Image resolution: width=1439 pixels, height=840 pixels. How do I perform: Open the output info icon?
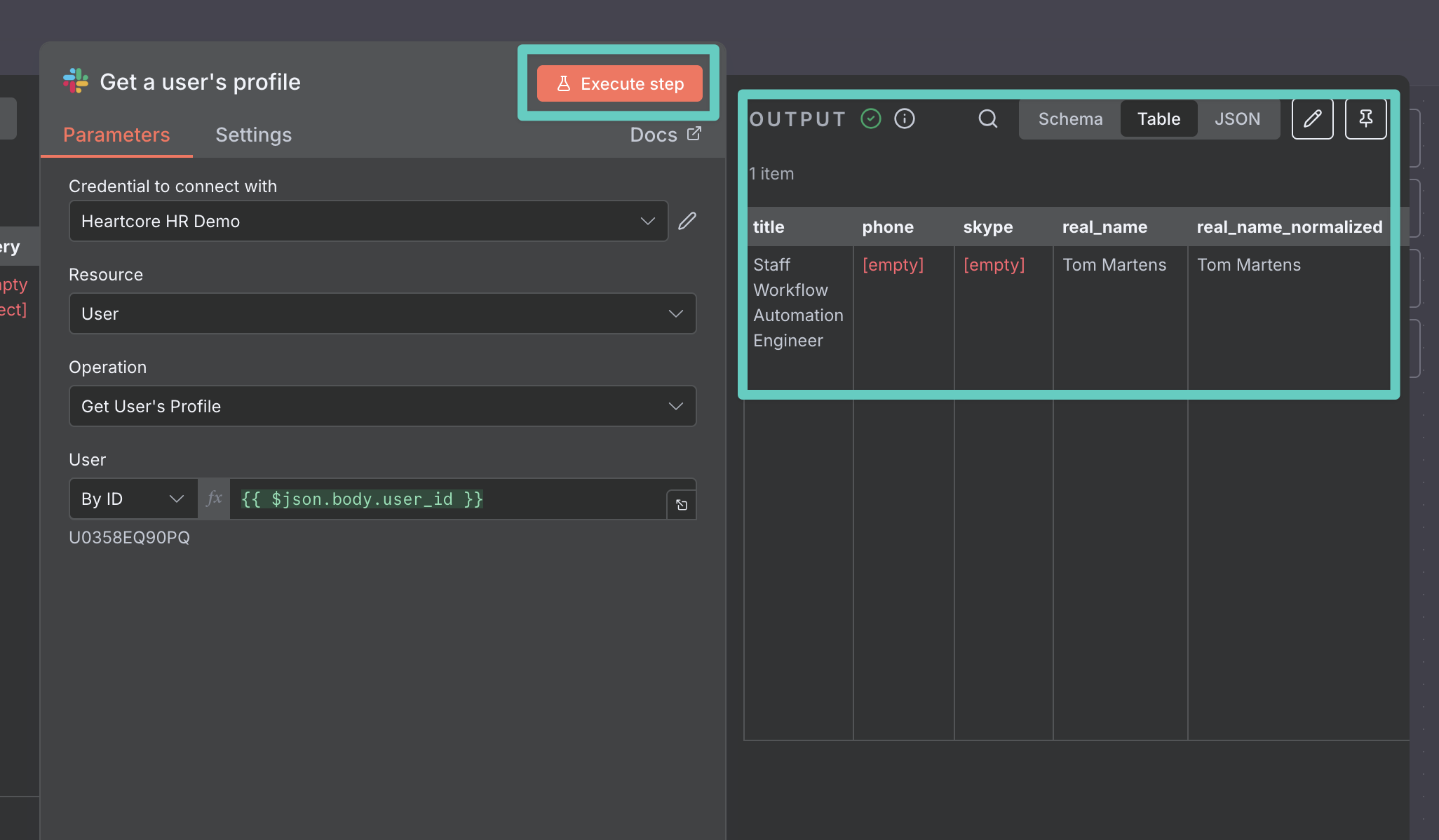point(905,118)
